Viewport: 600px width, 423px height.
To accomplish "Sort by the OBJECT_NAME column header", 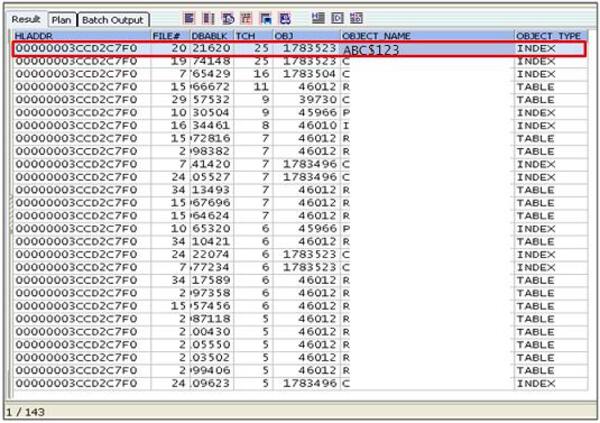I will coord(427,36).
